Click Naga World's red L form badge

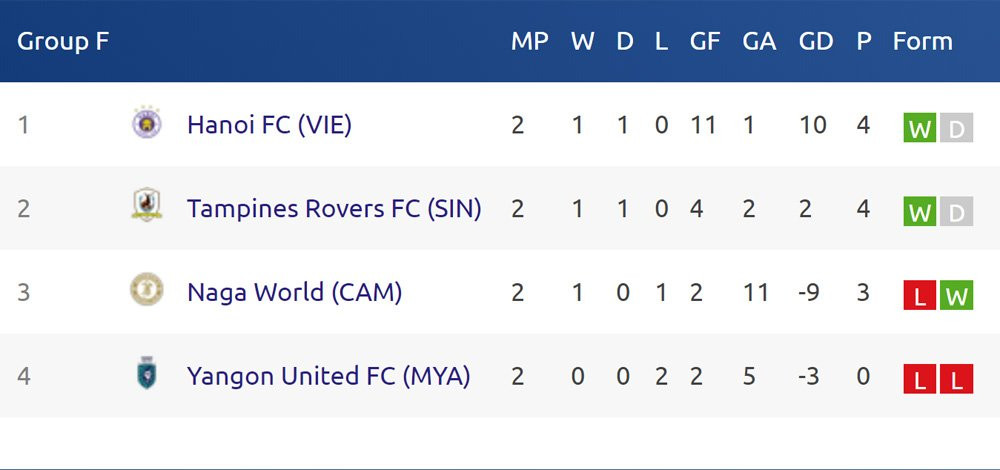(x=920, y=297)
